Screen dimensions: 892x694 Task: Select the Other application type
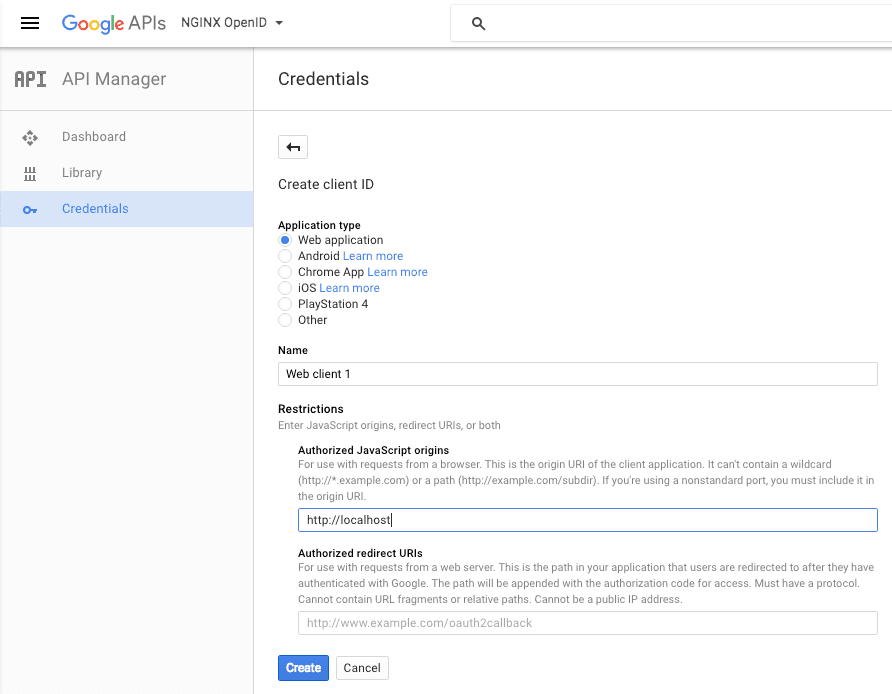click(285, 320)
